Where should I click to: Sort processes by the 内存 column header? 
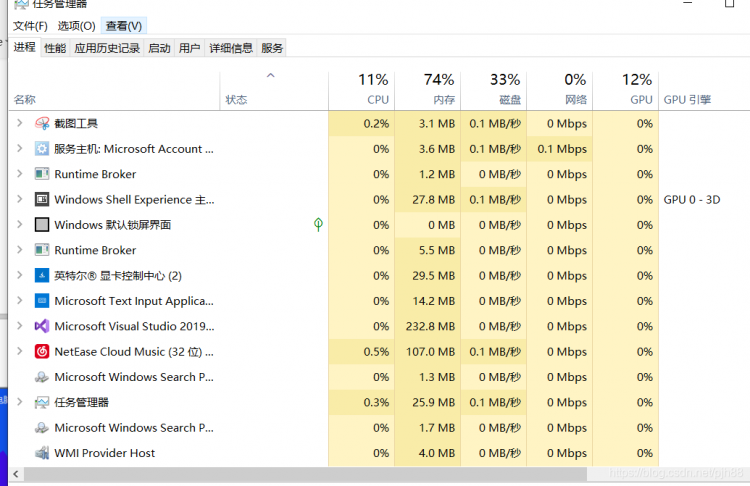pyautogui.click(x=428, y=89)
